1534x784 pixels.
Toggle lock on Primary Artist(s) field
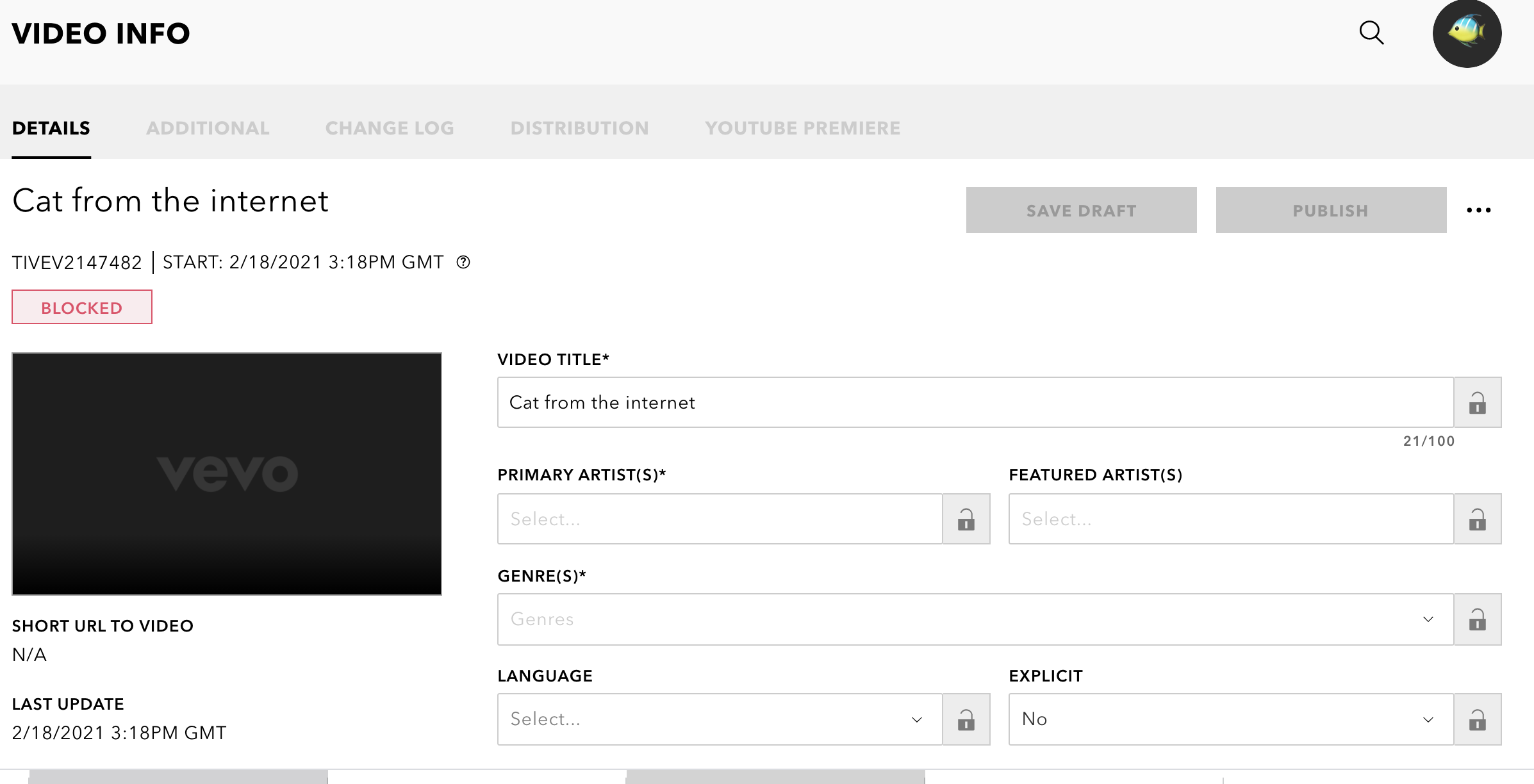pos(966,519)
